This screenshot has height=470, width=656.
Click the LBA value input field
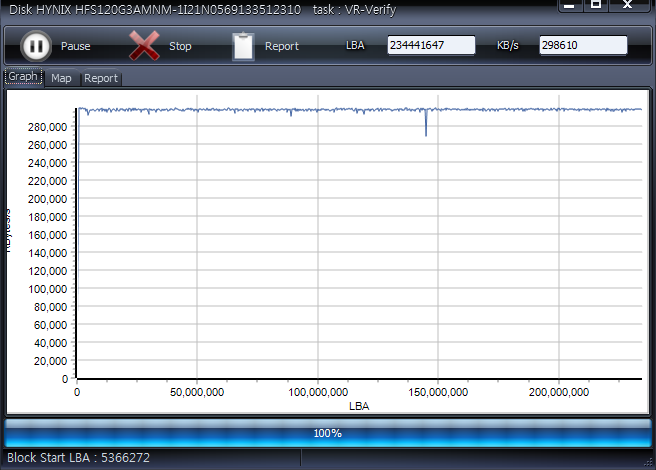coord(431,46)
